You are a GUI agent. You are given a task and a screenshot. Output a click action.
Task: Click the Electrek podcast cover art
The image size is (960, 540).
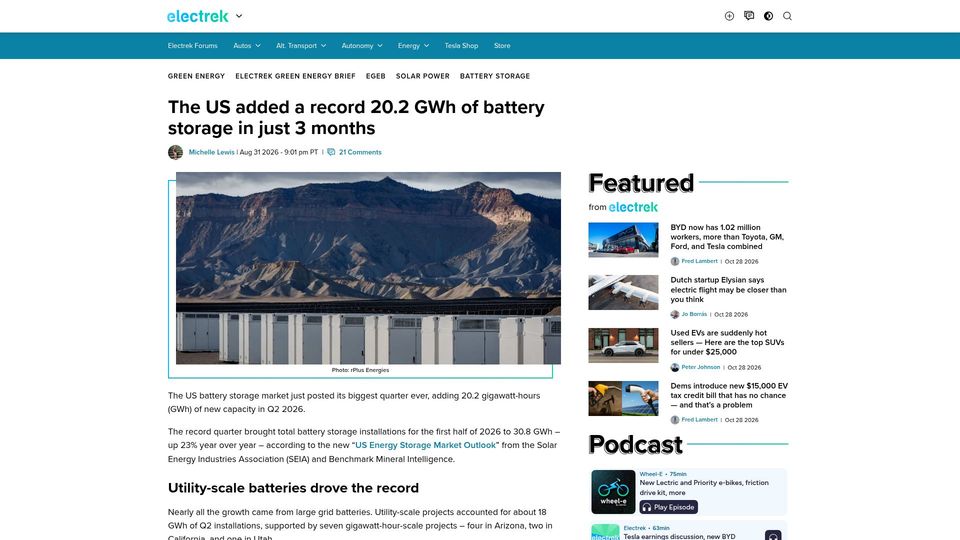tap(606, 532)
